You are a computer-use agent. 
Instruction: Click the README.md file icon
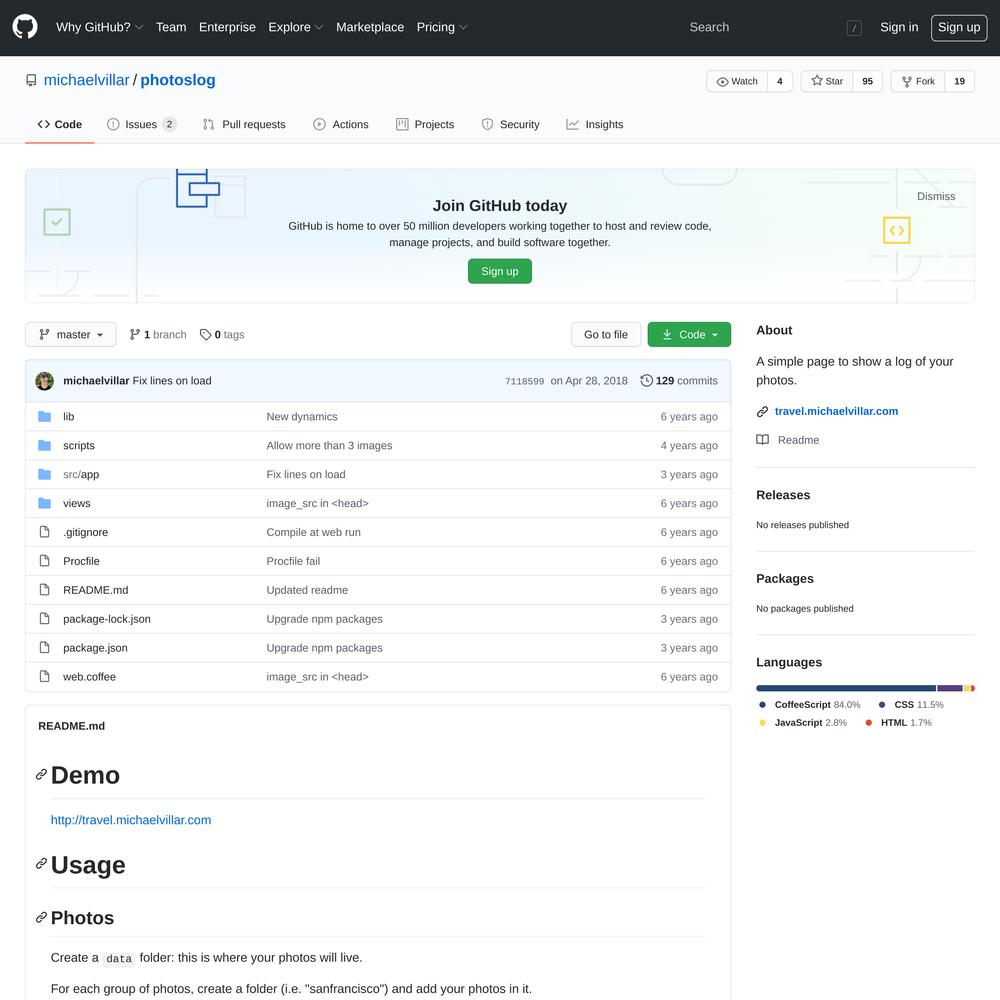(45, 590)
